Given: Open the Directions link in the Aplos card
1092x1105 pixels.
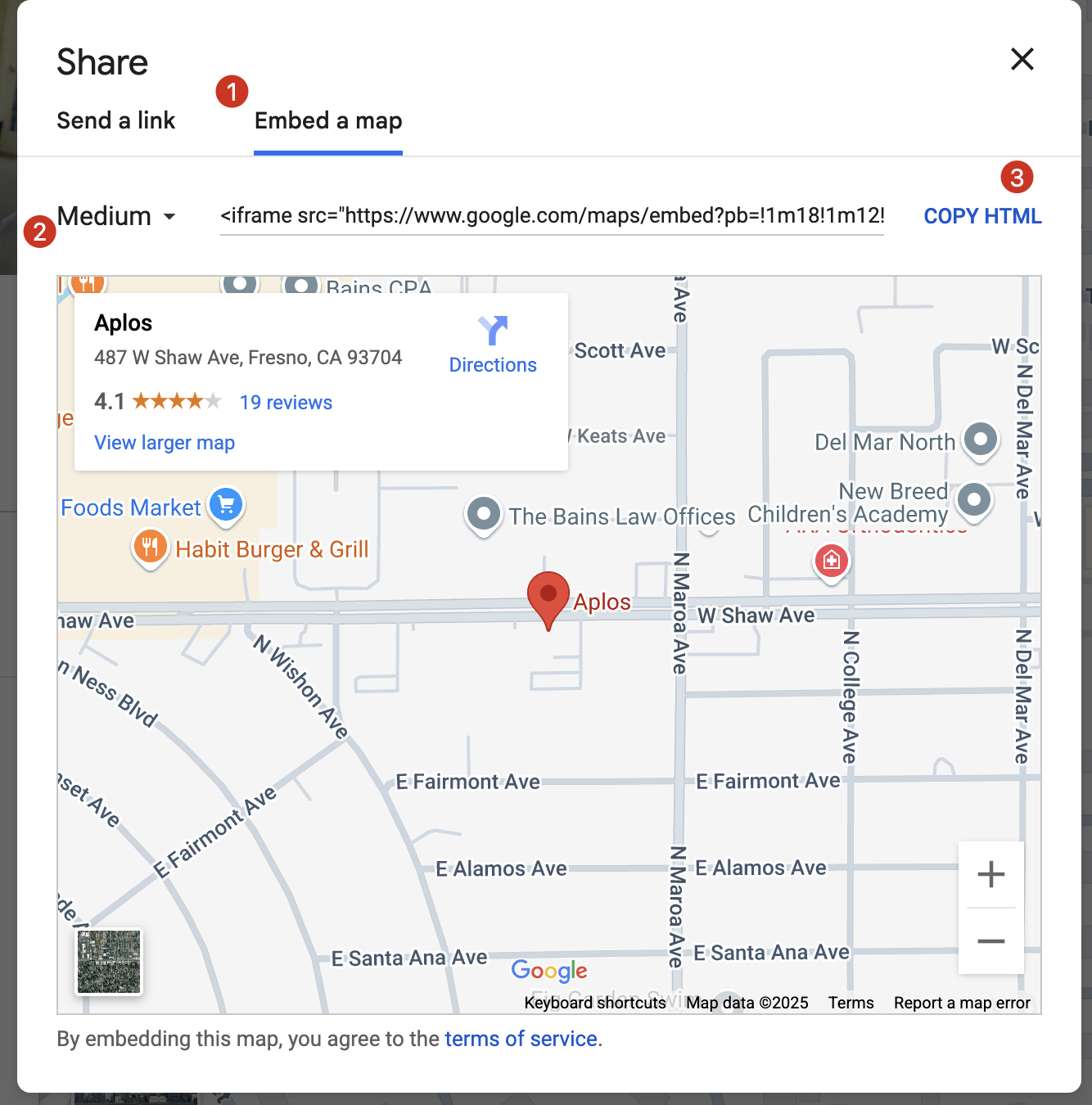Looking at the screenshot, I should (493, 365).
